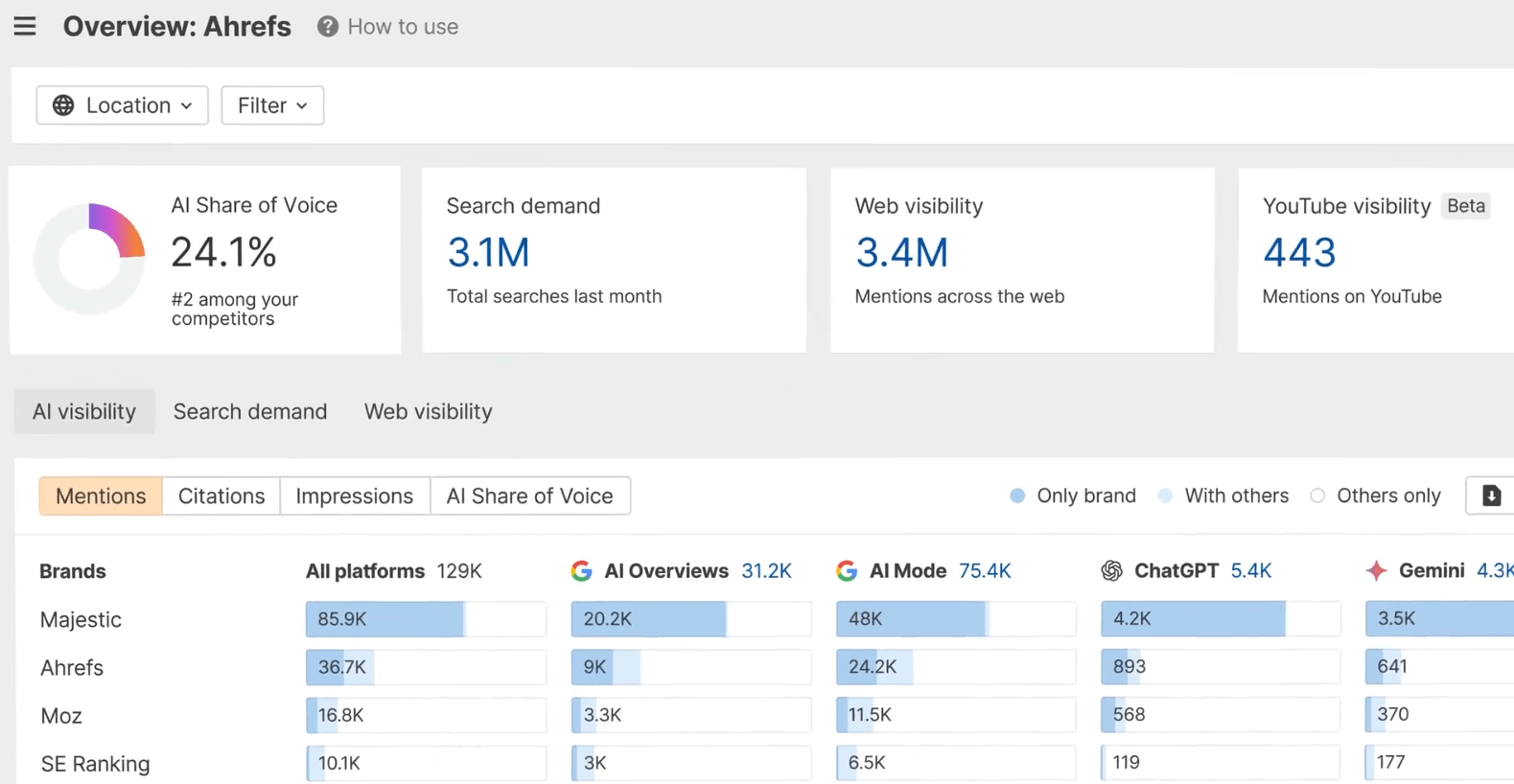The width and height of the screenshot is (1514, 784).
Task: Click the AI Overviews 31.2K total
Action: [x=767, y=571]
